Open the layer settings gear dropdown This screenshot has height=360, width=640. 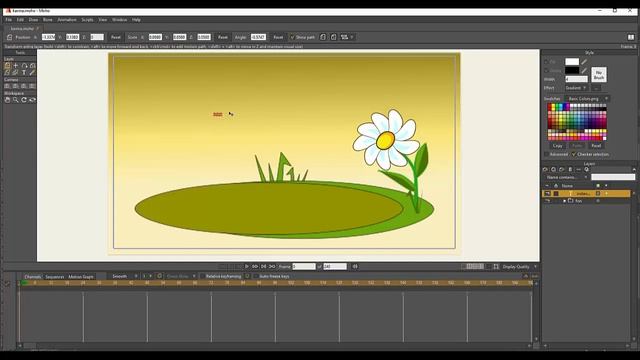(x=587, y=169)
